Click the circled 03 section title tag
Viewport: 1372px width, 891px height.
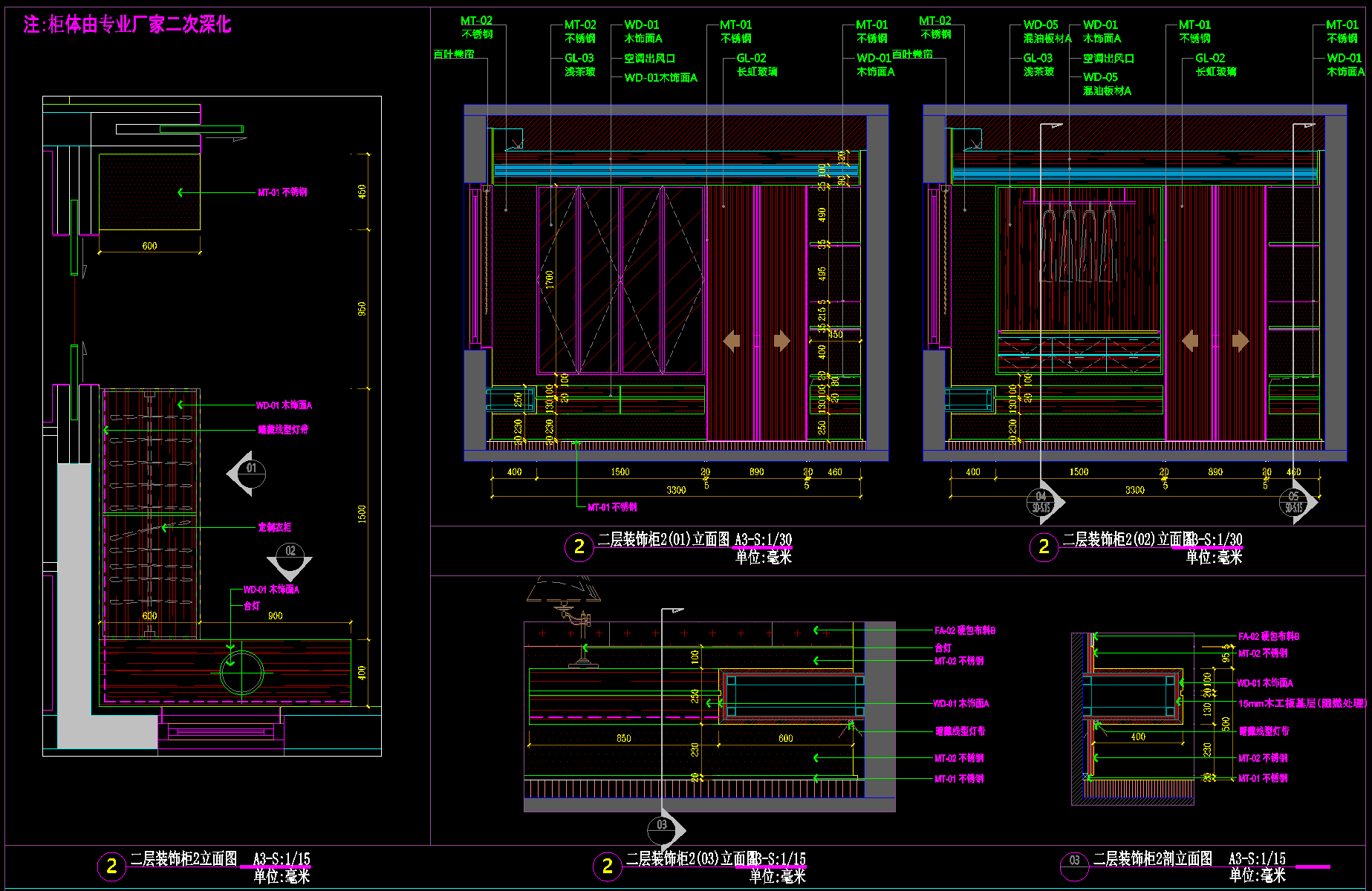click(1074, 861)
